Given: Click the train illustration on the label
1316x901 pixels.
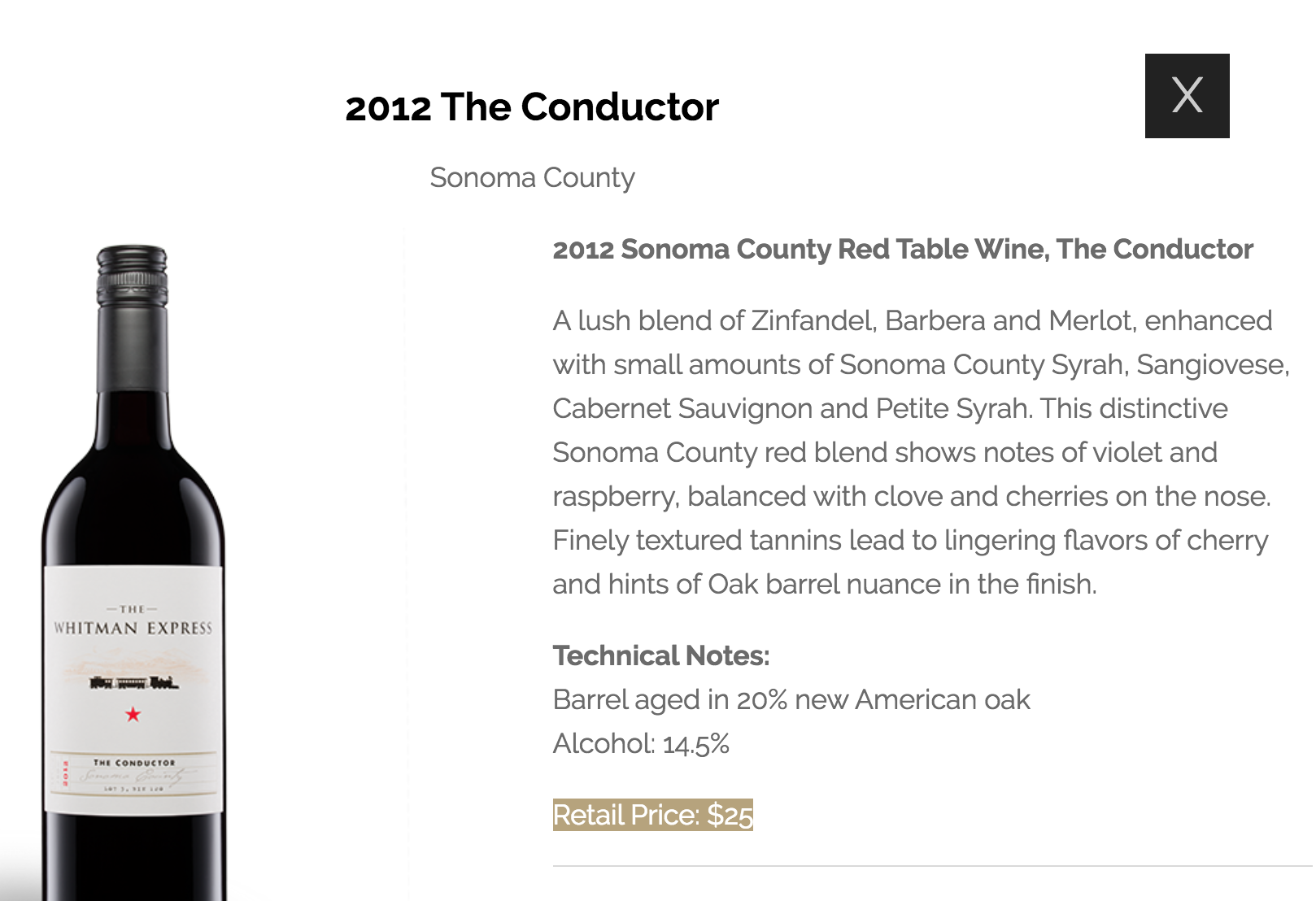Looking at the screenshot, I should tap(133, 682).
